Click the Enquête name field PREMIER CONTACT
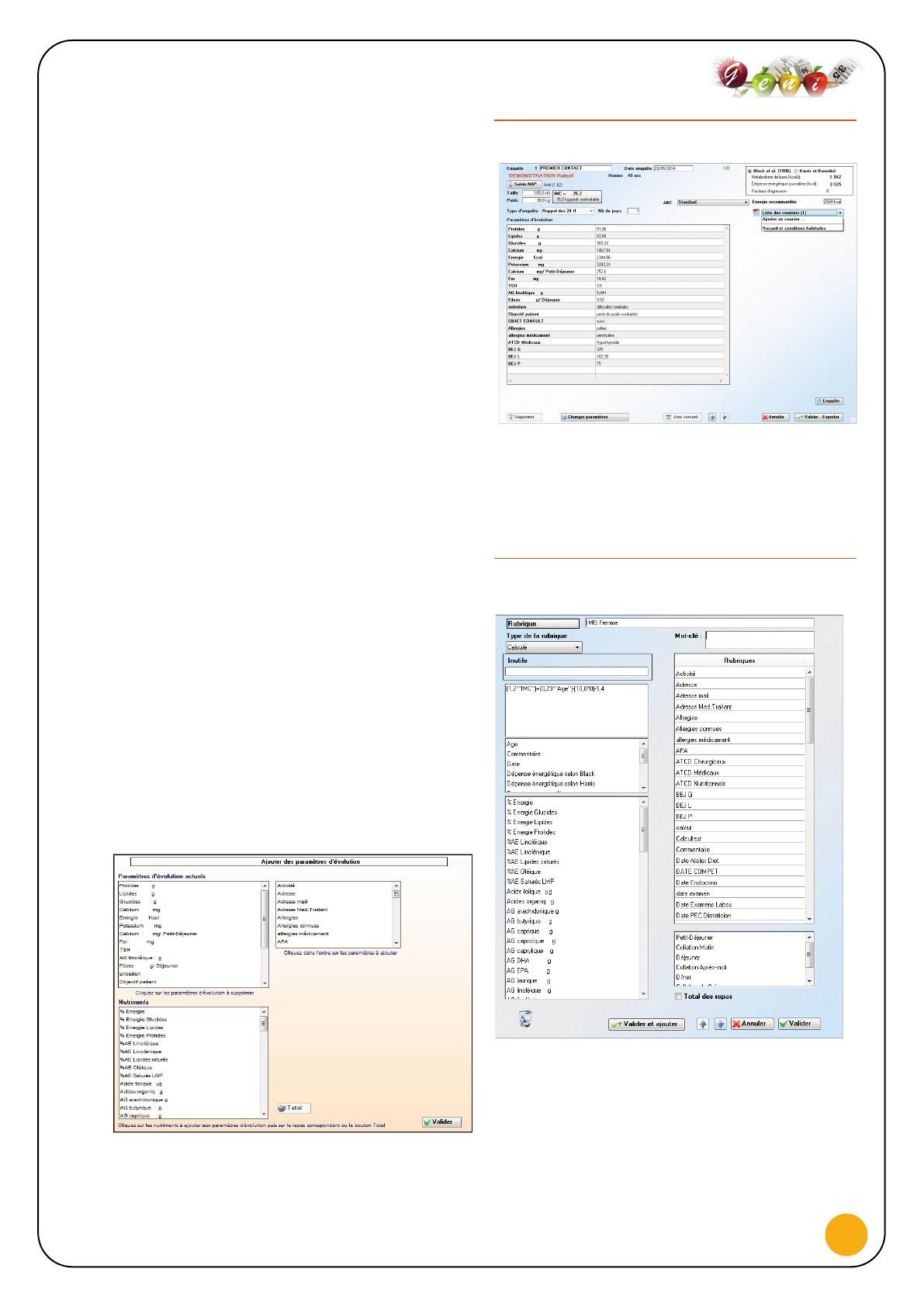The image size is (924, 1307). point(575,168)
